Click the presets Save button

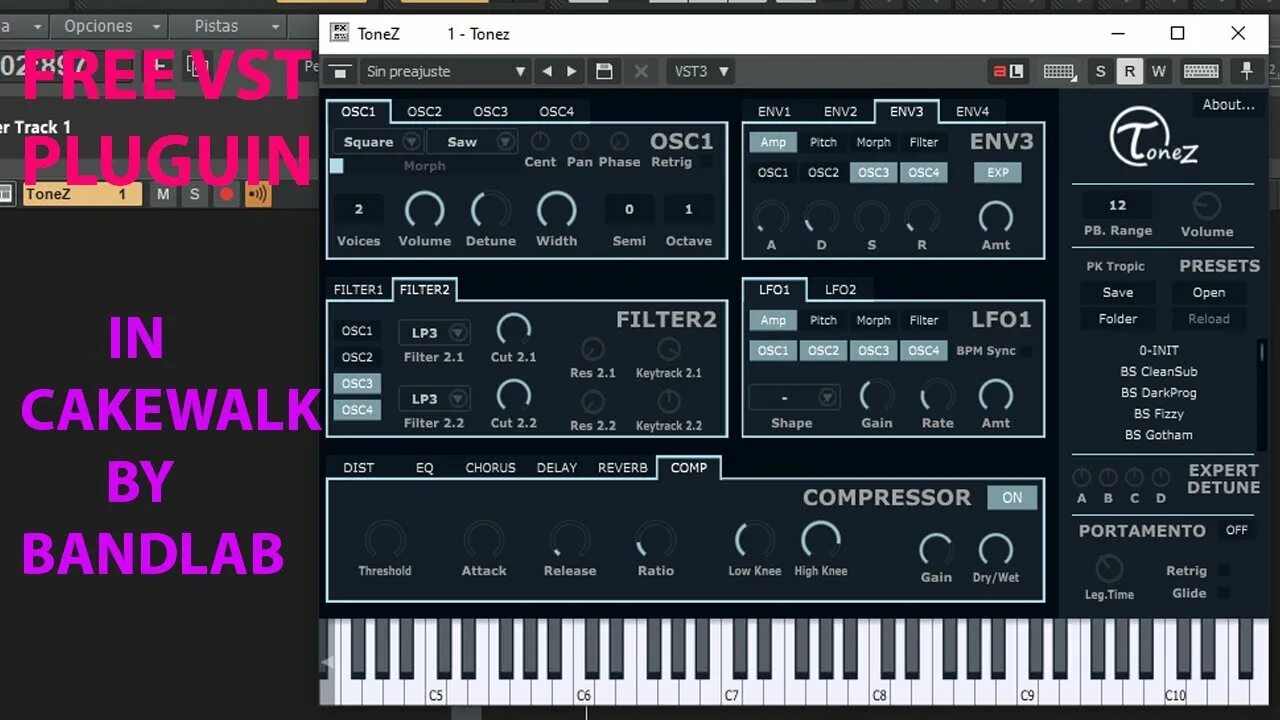tap(1117, 293)
